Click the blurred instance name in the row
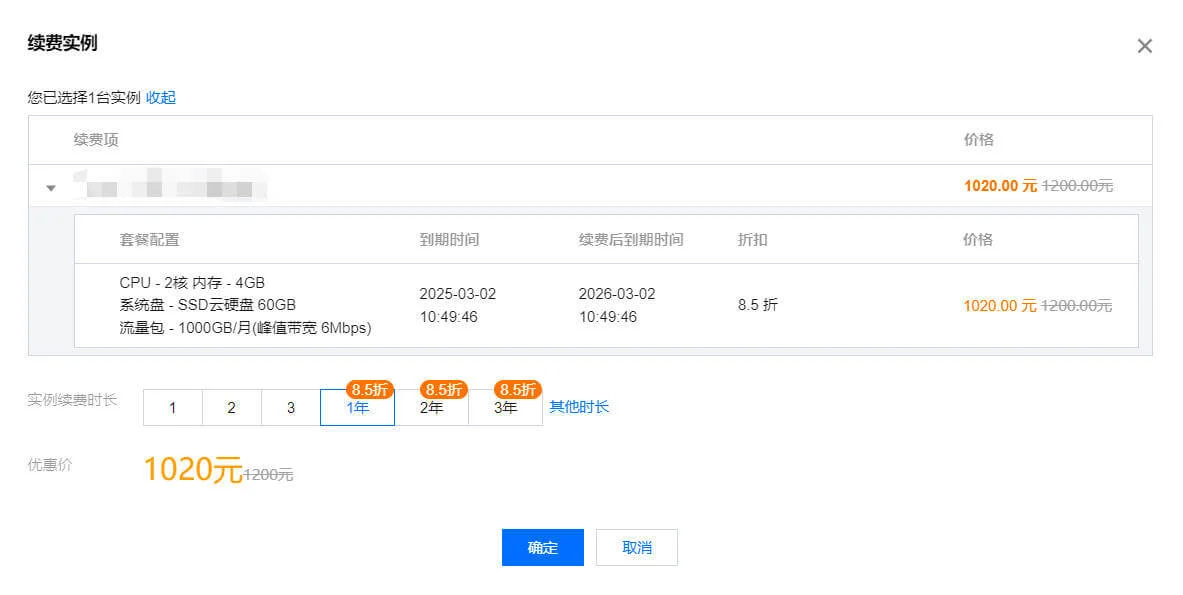 [x=168, y=187]
